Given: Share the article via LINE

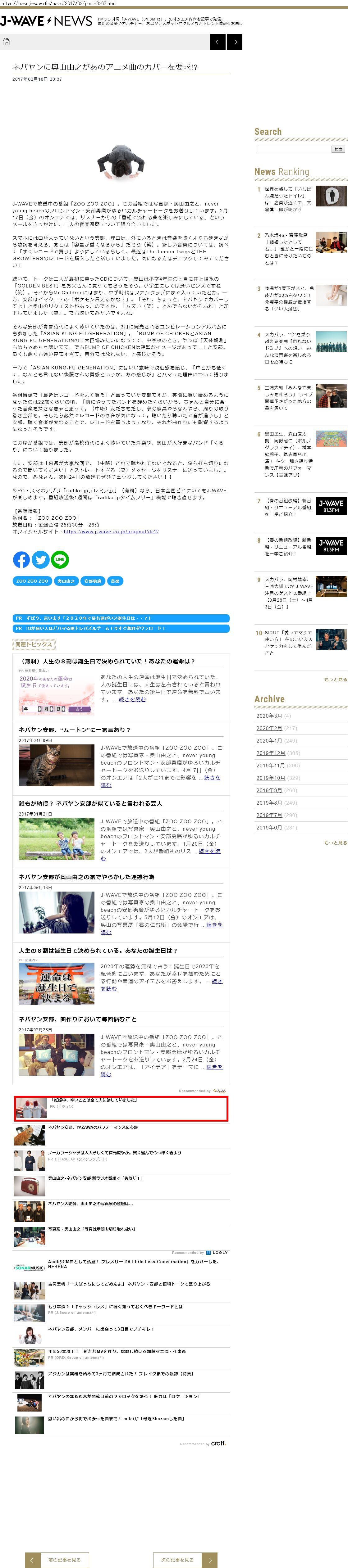Looking at the screenshot, I should pos(60,559).
